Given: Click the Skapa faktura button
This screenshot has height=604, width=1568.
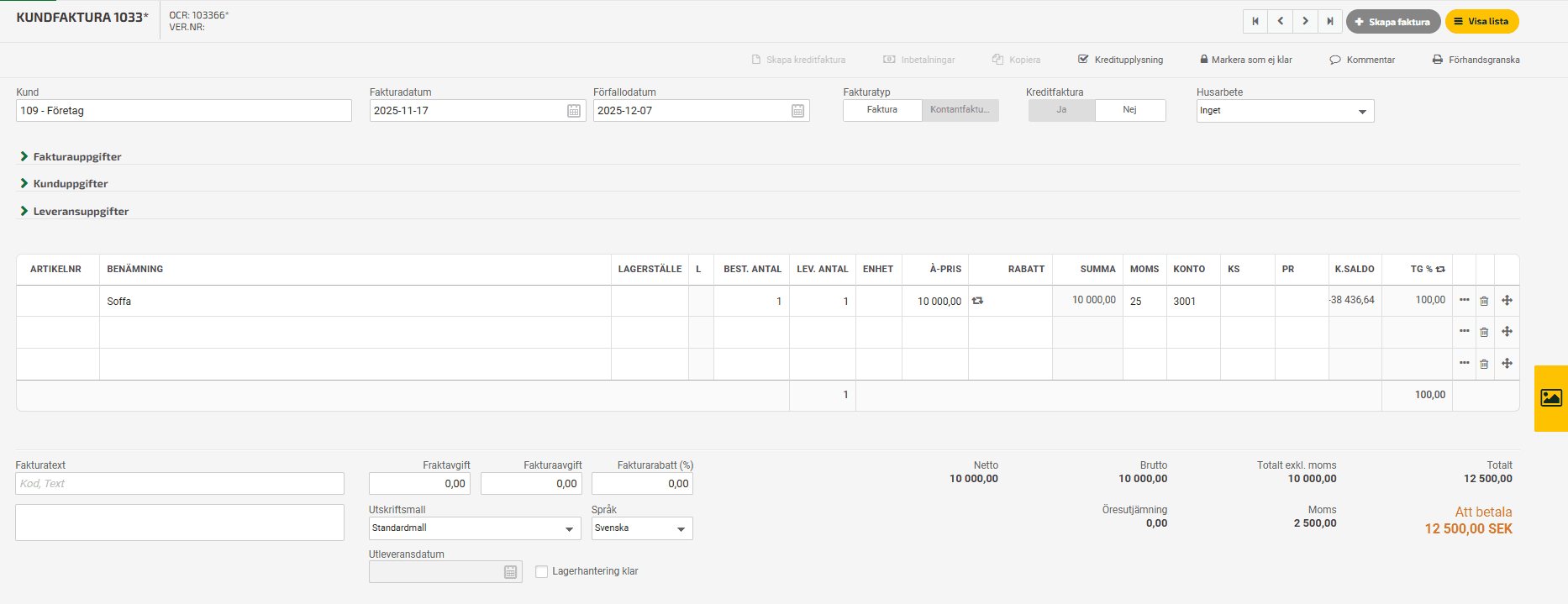Looking at the screenshot, I should click(1392, 22).
